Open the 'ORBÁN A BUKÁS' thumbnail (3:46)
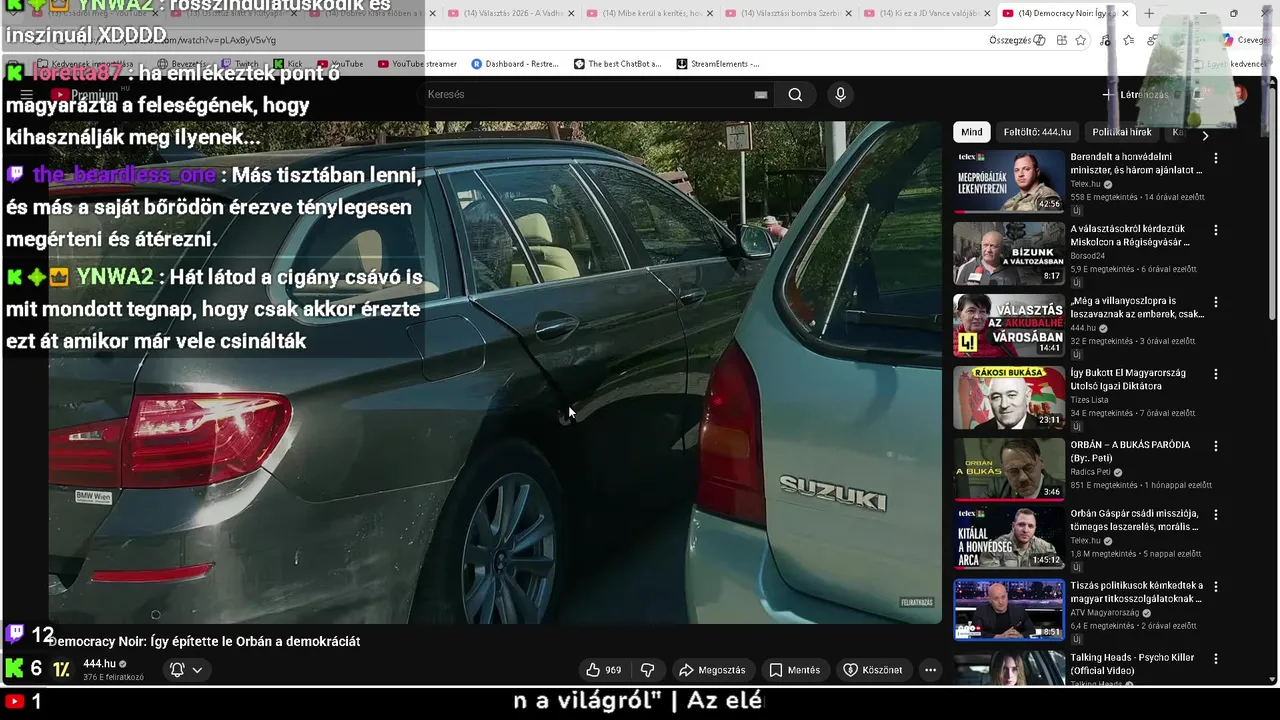Image resolution: width=1280 pixels, height=720 pixels. click(1009, 470)
